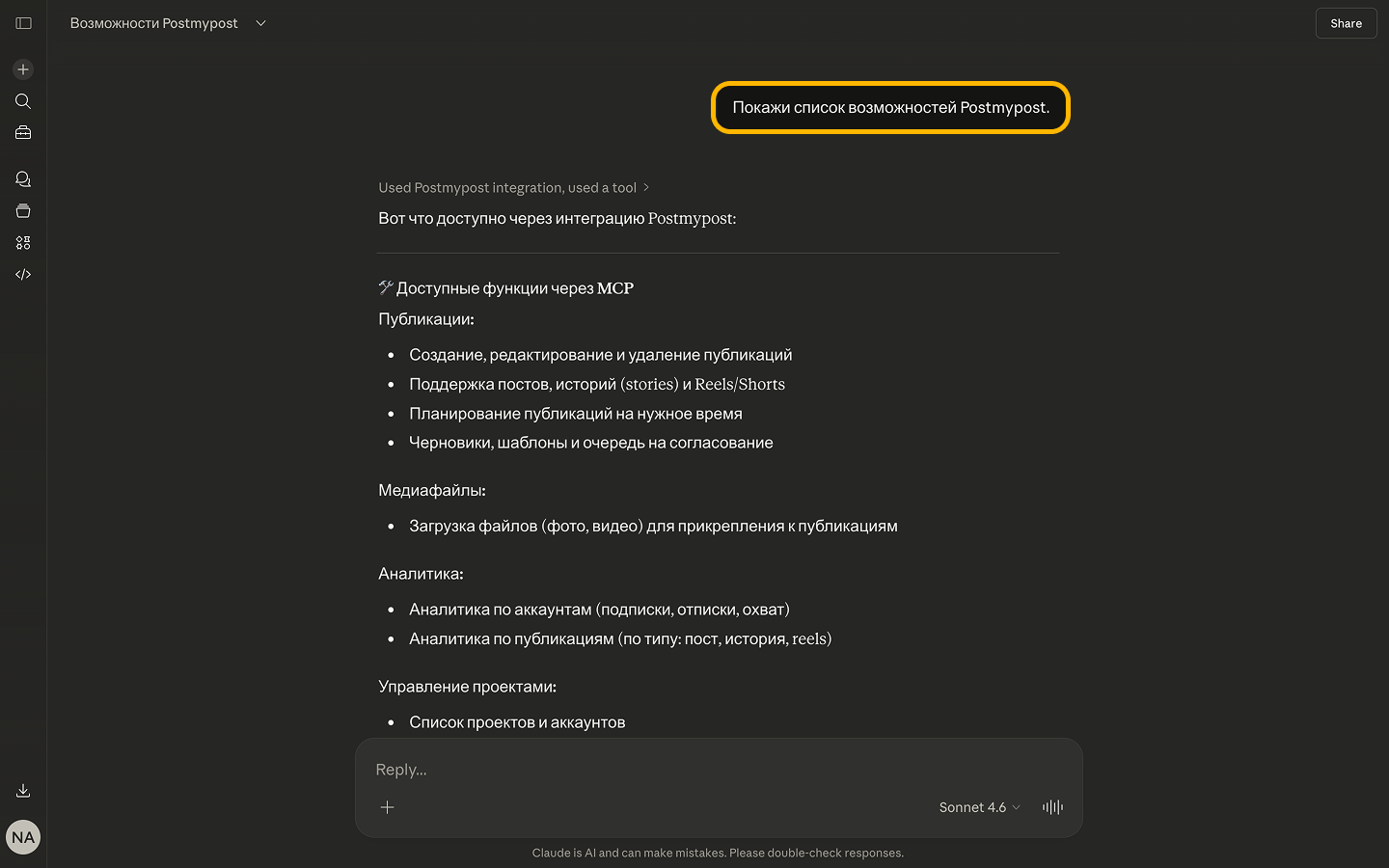
Task: Click the download icon at the sidebar bottom
Action: (x=23, y=791)
